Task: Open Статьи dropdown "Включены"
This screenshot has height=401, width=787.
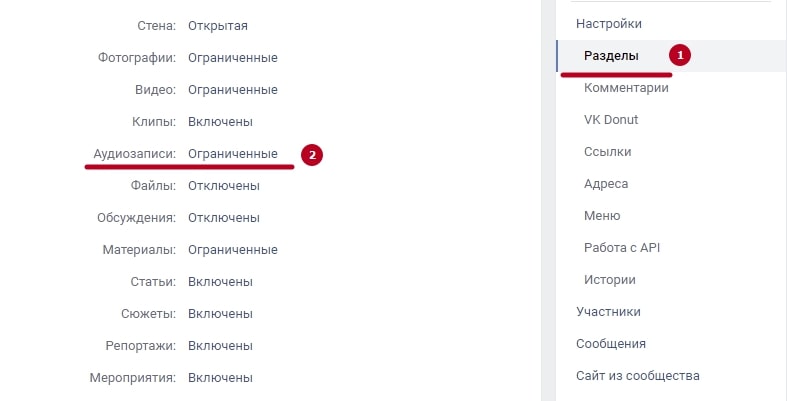Action: (220, 282)
